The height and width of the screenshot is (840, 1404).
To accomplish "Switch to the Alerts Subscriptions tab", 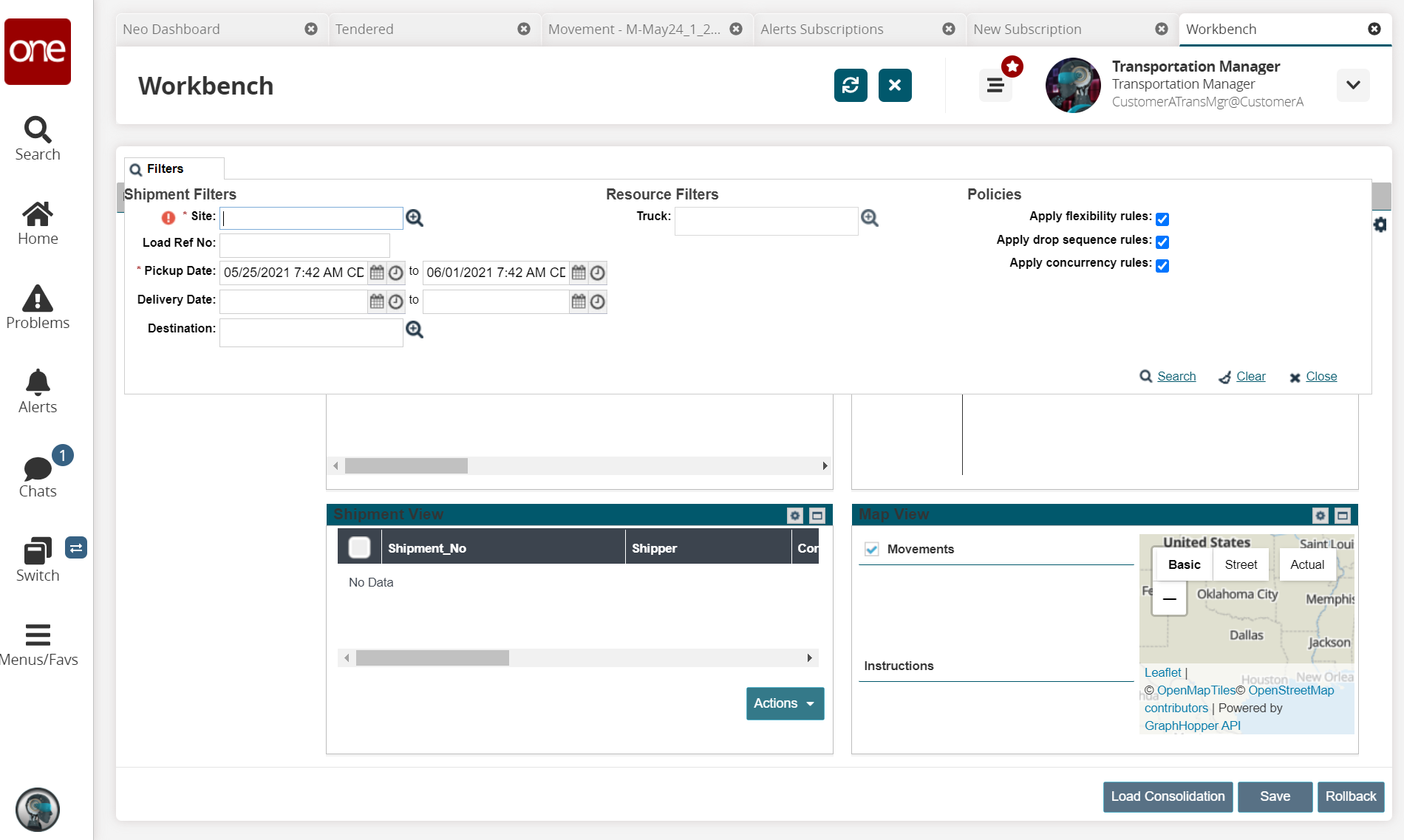I will pos(822,29).
